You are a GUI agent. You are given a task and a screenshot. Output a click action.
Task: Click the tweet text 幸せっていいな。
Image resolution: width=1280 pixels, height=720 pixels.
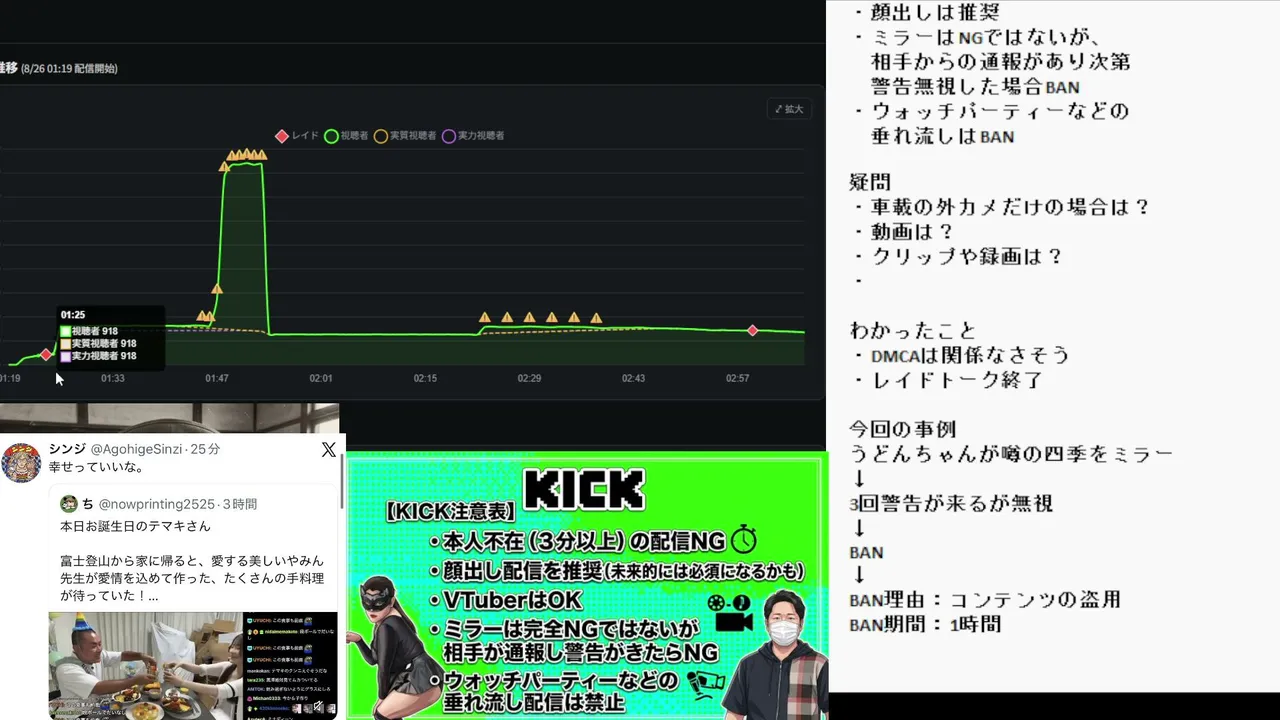96,468
